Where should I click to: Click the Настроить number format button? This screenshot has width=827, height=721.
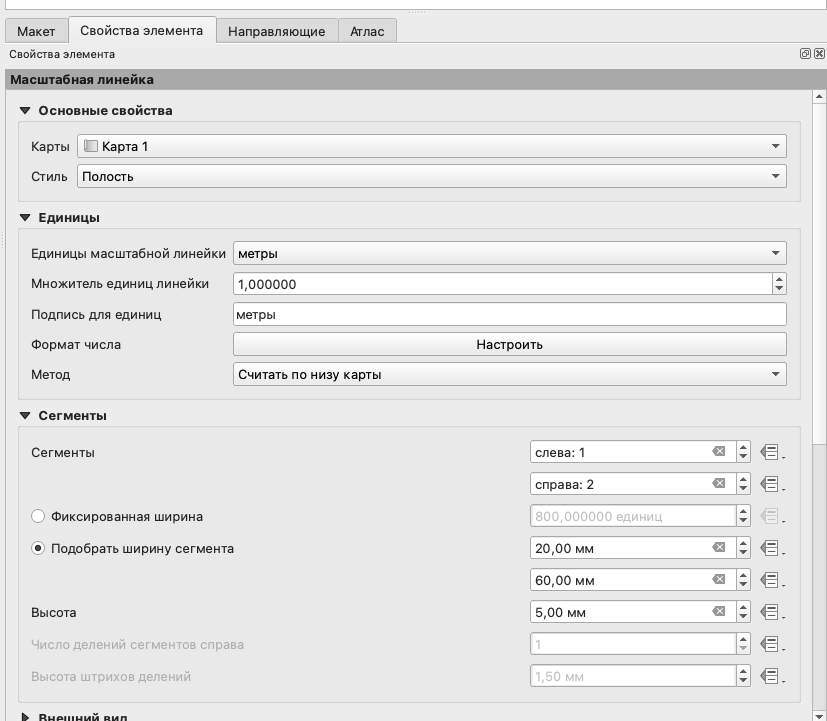pos(509,344)
